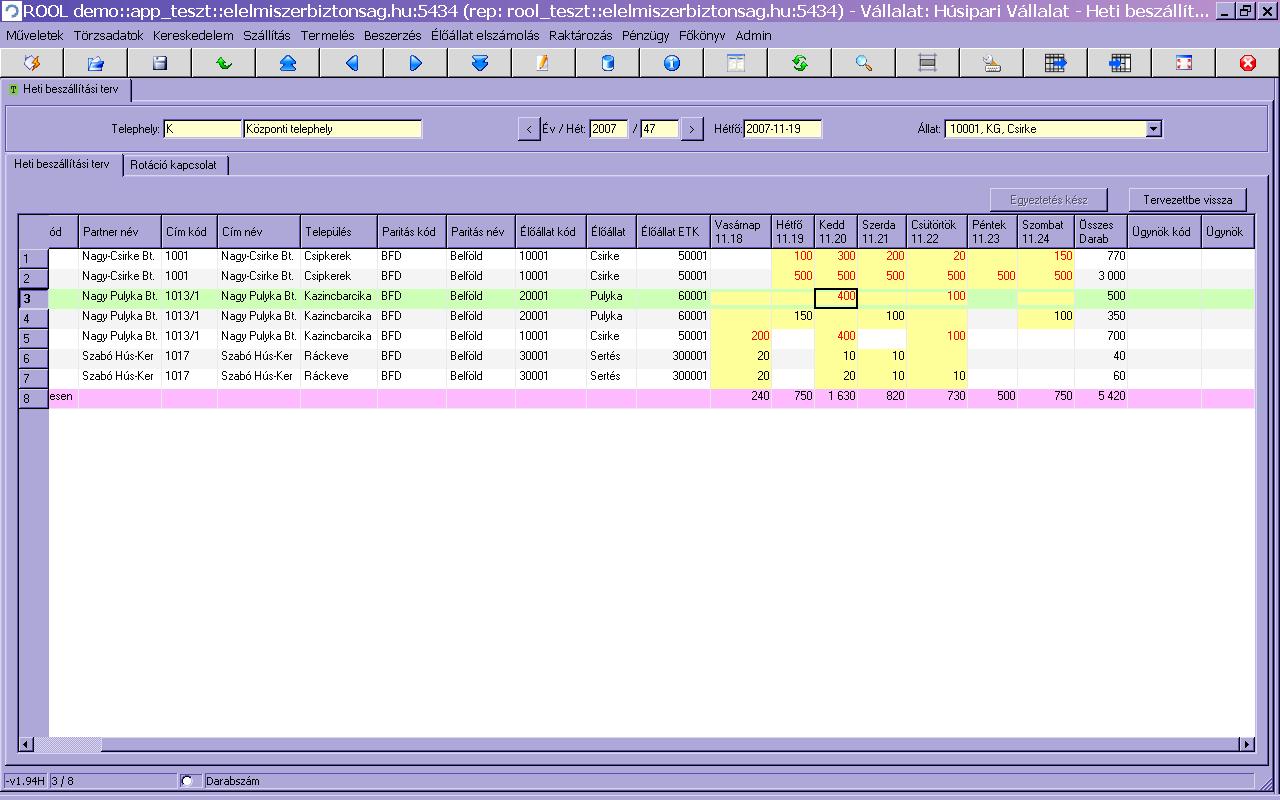Go to previous record with left arrow
Screen dimensions: 1280x800
coord(352,63)
